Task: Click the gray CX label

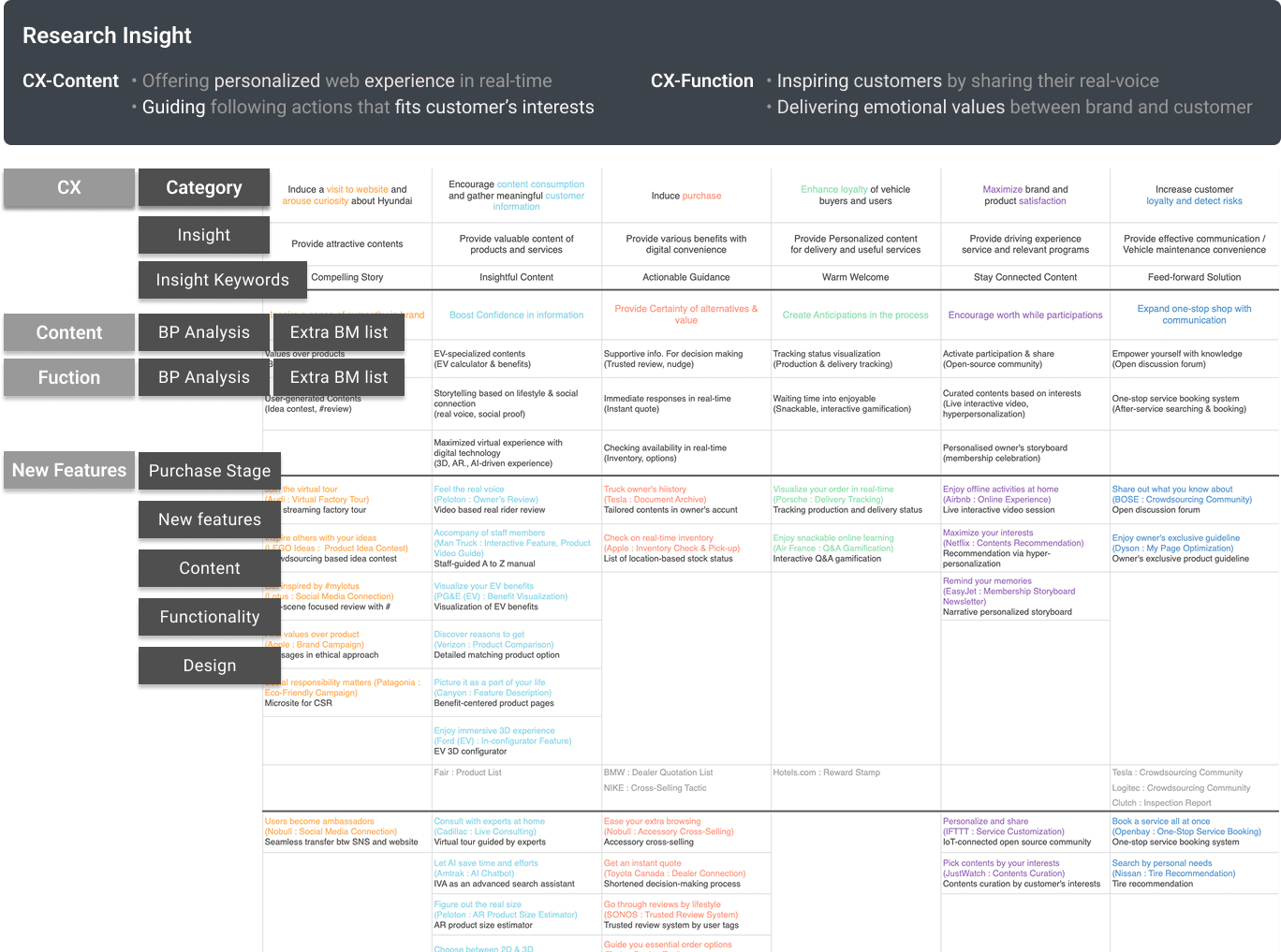Action: 69,187
